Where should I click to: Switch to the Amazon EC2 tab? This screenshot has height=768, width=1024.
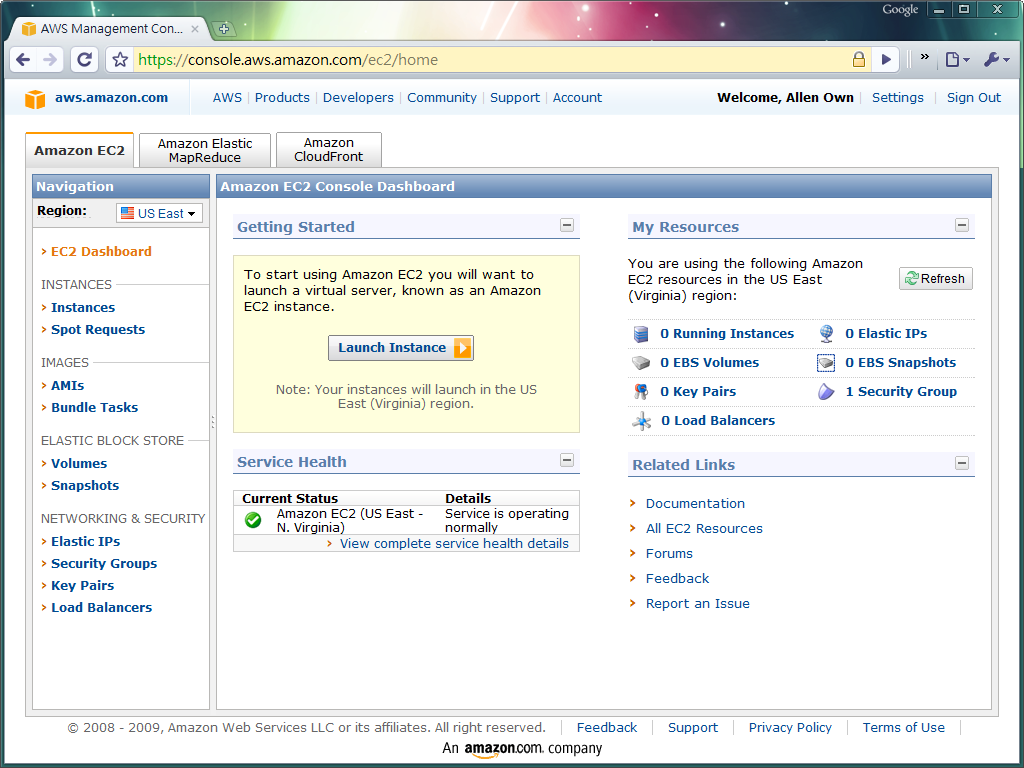point(80,151)
